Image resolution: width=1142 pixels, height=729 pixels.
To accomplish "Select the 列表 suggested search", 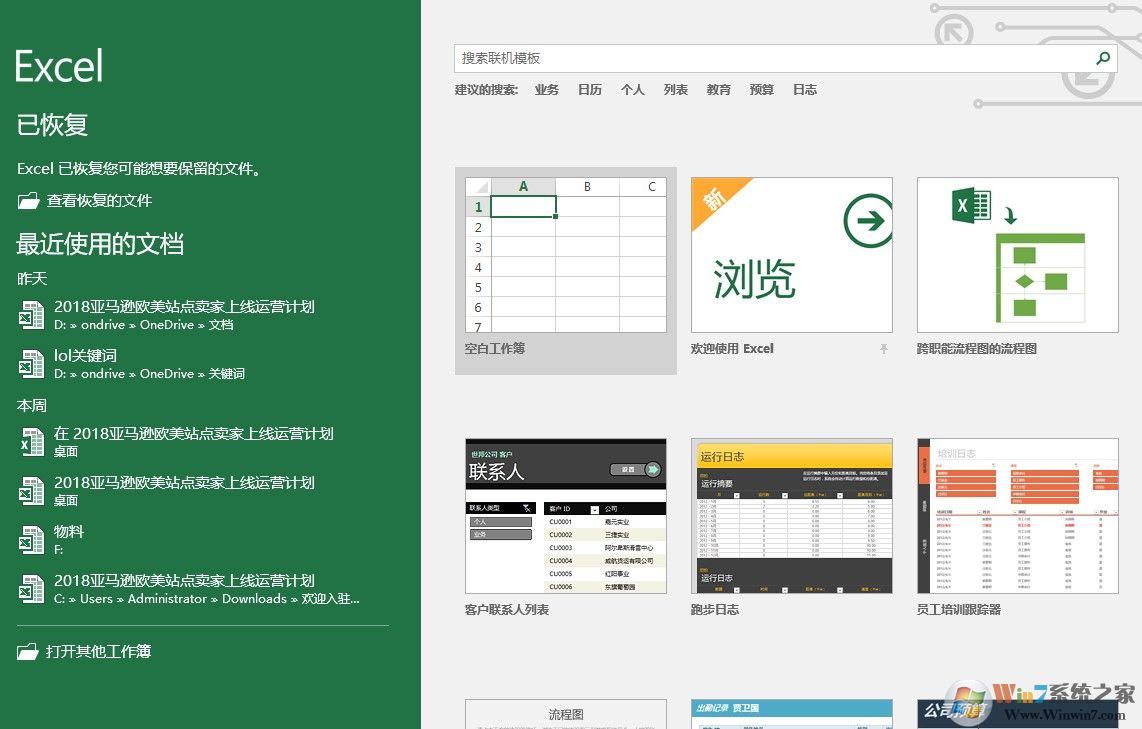I will [x=675, y=90].
